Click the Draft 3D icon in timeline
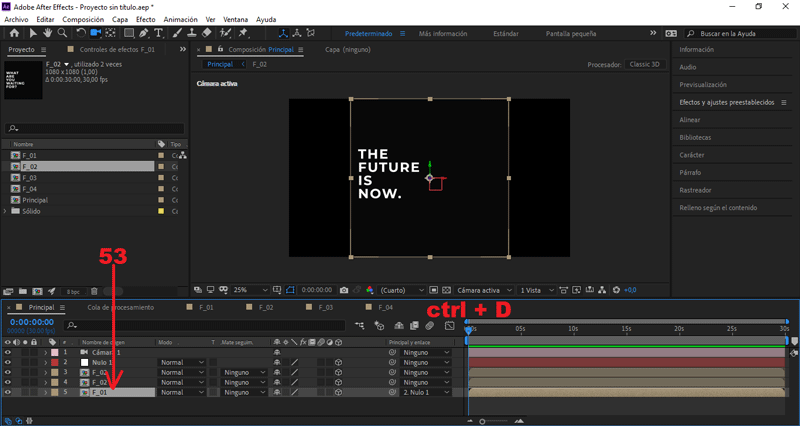This screenshot has height=426, width=800. pyautogui.click(x=379, y=325)
